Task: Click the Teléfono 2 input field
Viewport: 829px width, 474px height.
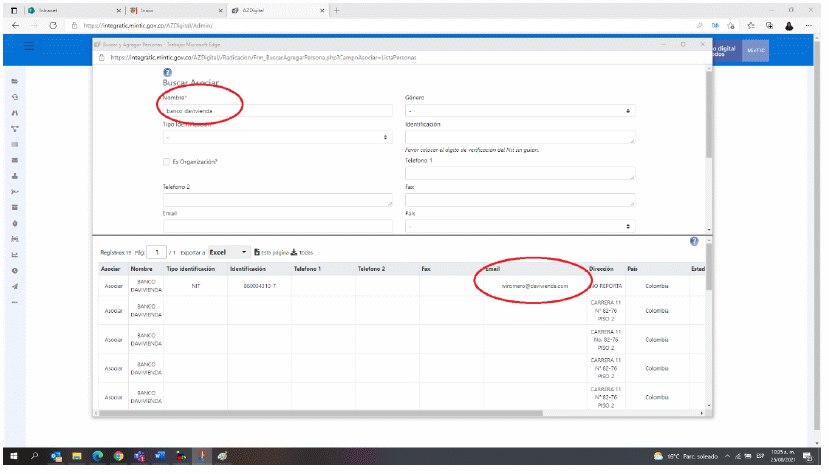Action: coord(278,200)
